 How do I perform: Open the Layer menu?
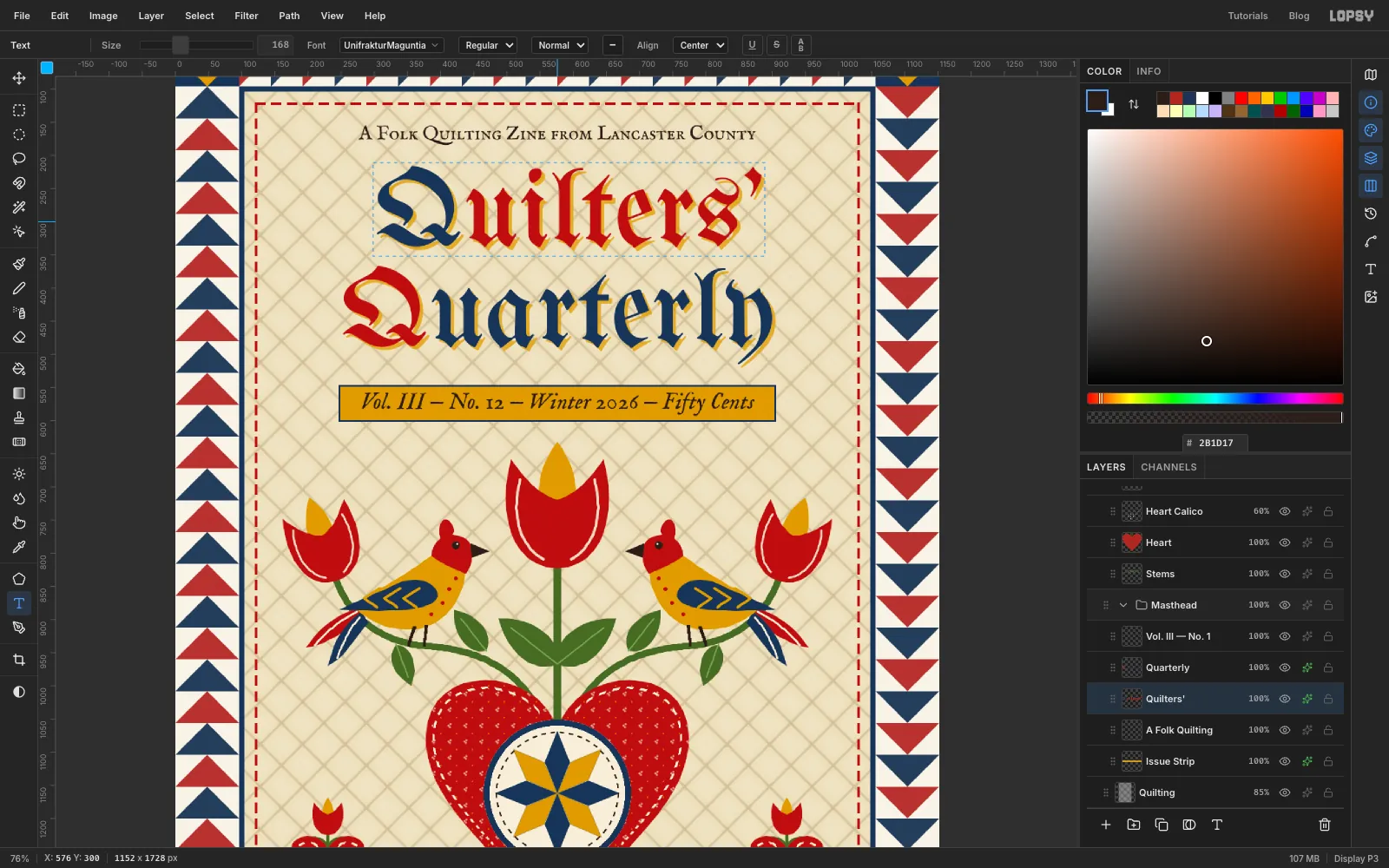(151, 16)
